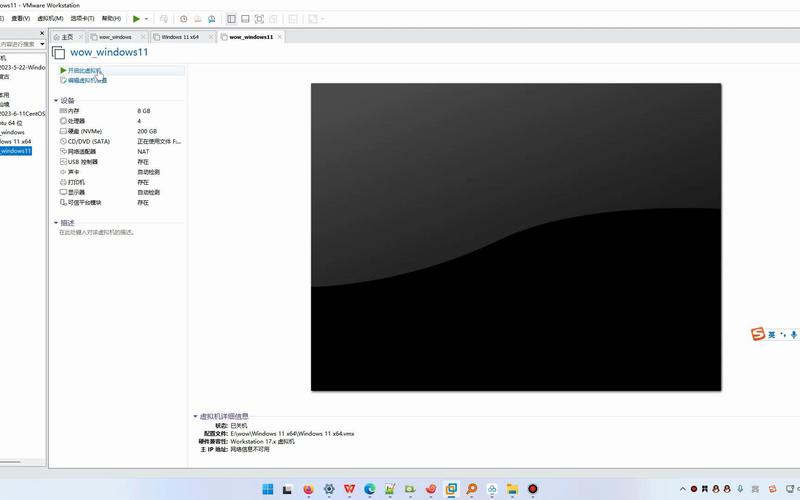
Task: Open the Windows Start button
Action: 268,489
